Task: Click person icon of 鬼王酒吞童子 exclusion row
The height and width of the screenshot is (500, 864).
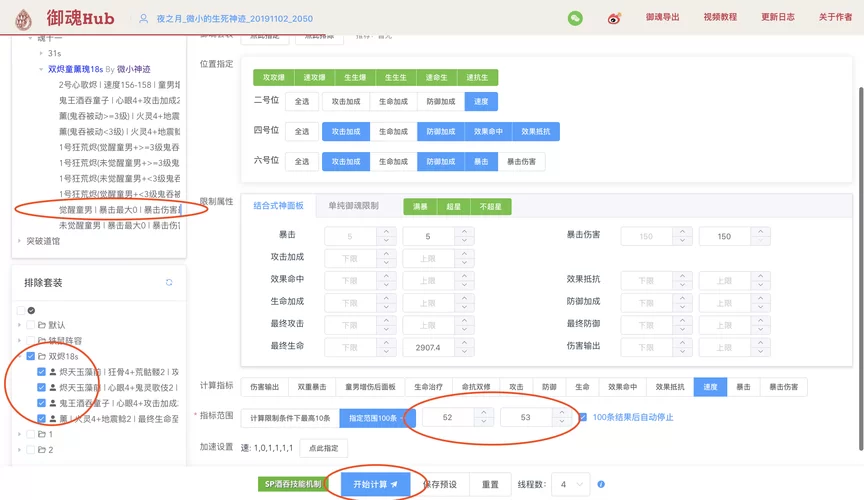Action: (53, 403)
